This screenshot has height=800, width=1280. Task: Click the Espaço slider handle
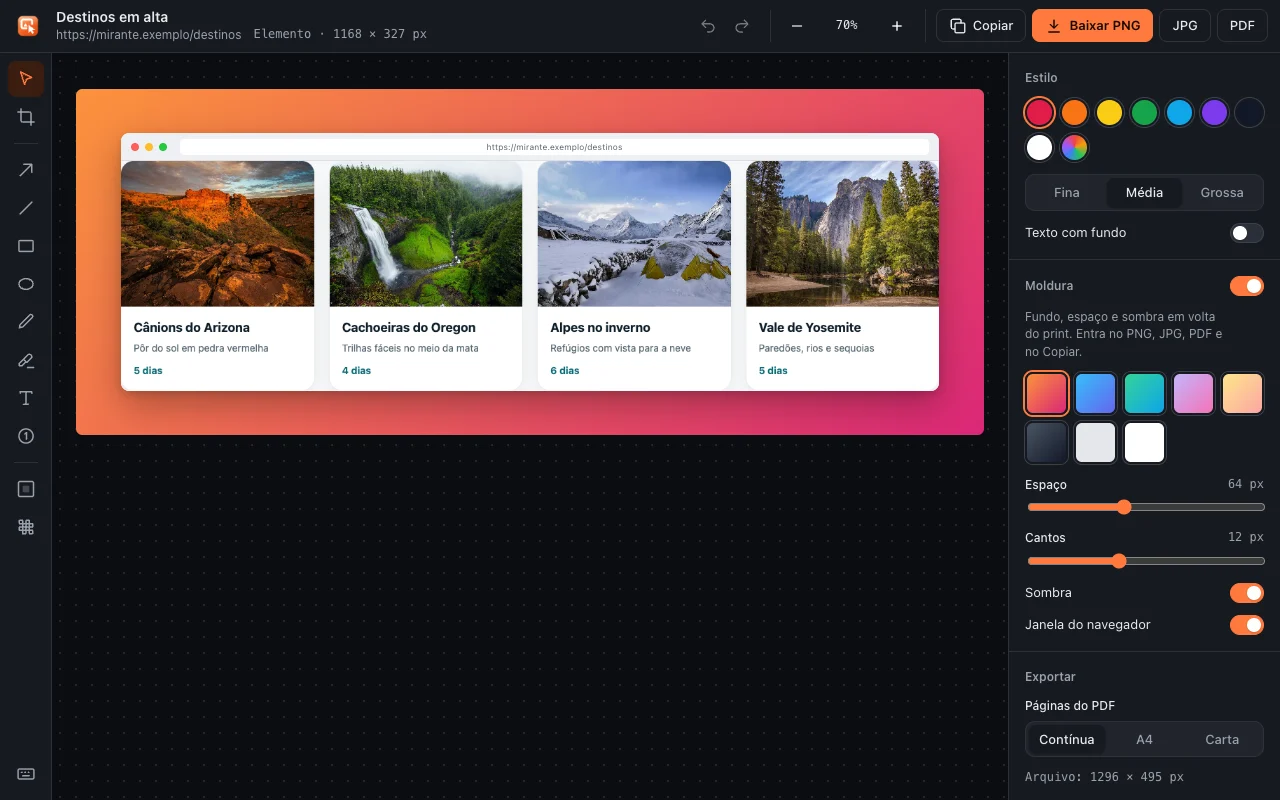(1124, 507)
